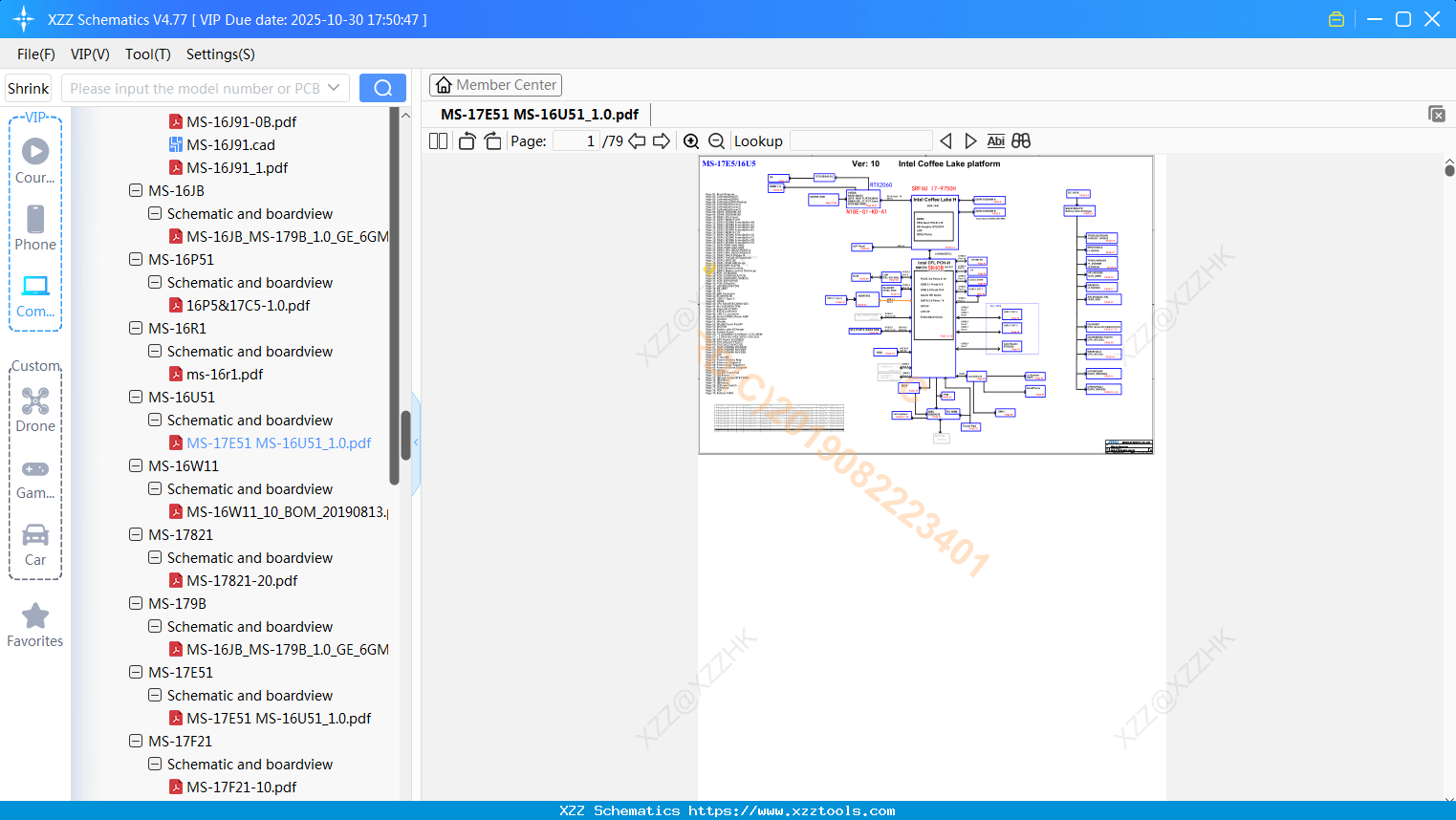Collapse the MS-179B tree node
This screenshot has width=1456, height=820.
pos(136,603)
